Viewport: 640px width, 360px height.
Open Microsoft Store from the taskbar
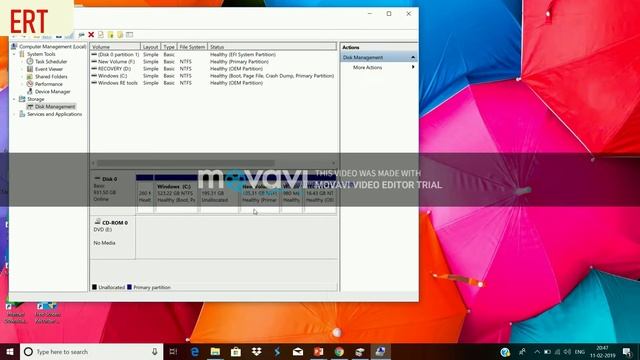(236, 352)
